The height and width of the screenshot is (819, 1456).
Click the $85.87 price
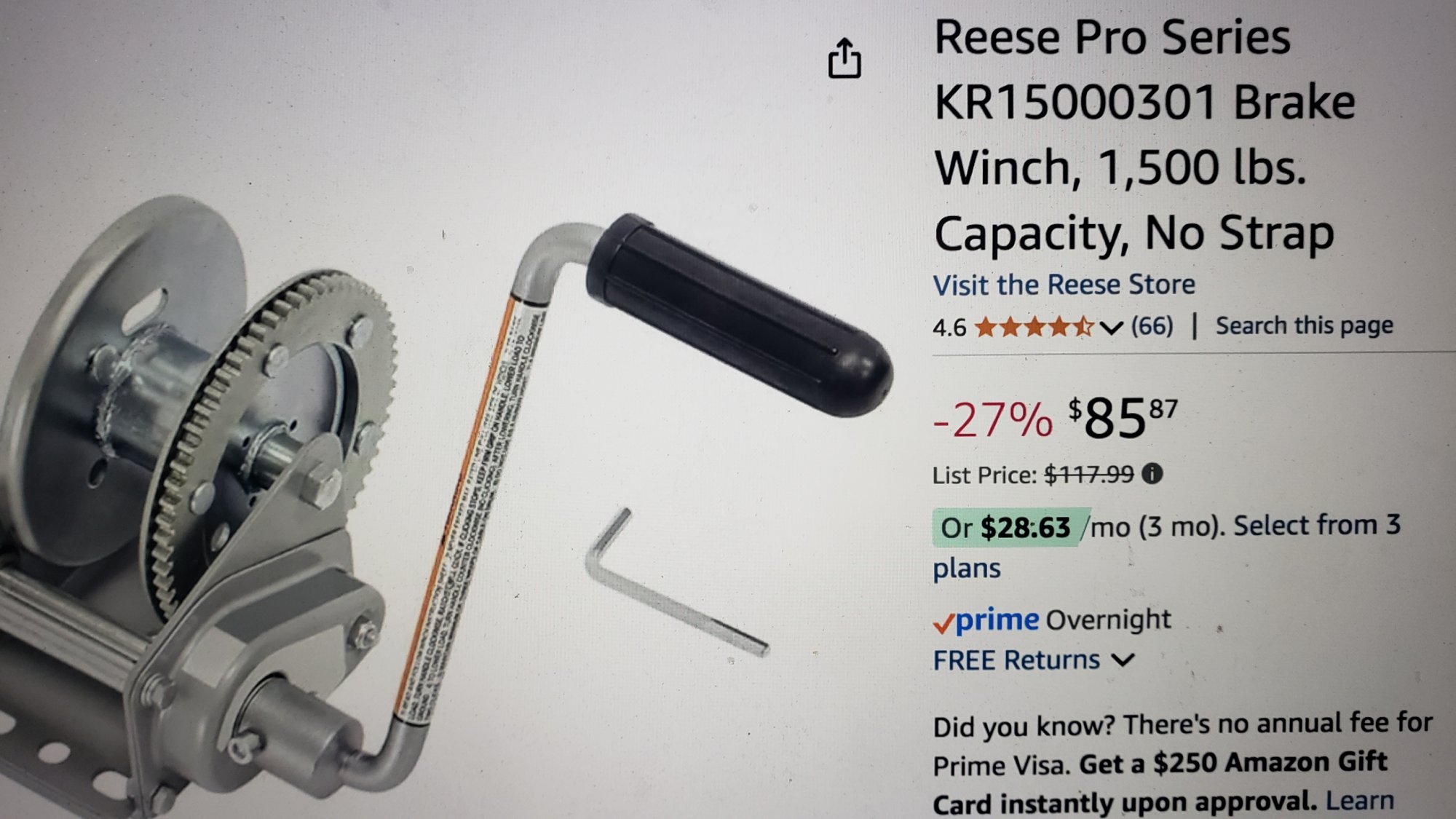point(1123,418)
